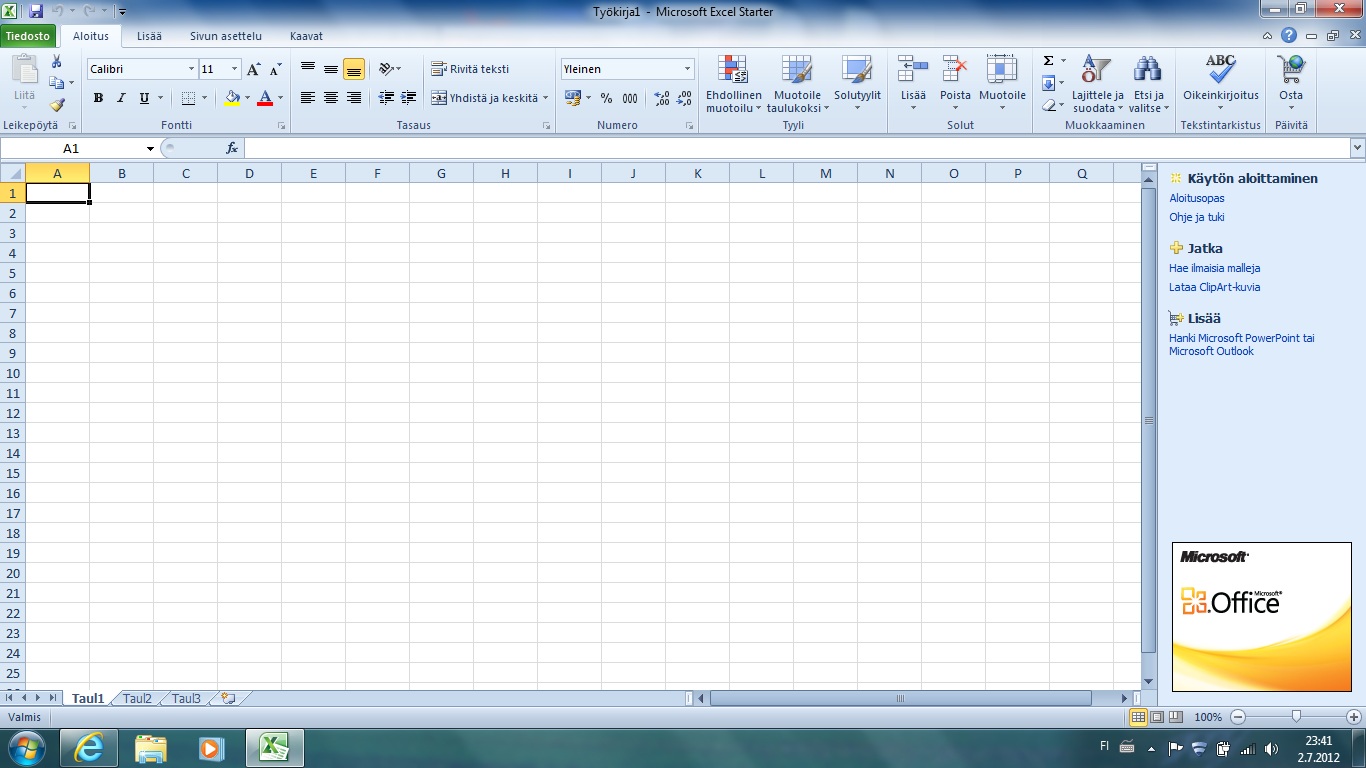Viewport: 1366px width, 768px height.
Task: Click the Muotoile taulukoksi icon
Action: coord(797,70)
